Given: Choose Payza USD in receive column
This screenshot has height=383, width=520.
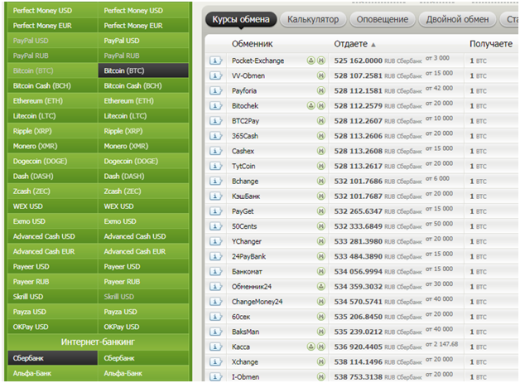Looking at the screenshot, I should coord(143,312).
